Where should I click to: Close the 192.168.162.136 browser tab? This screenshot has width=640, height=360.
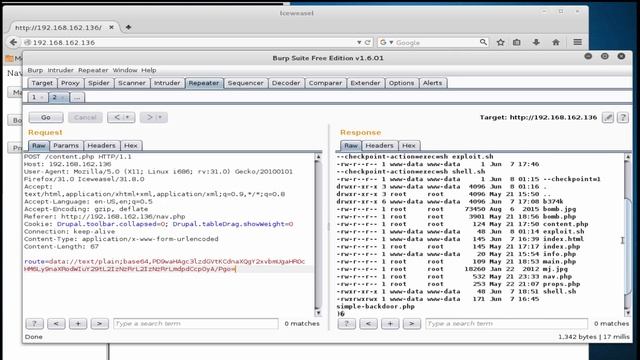tap(111, 27)
